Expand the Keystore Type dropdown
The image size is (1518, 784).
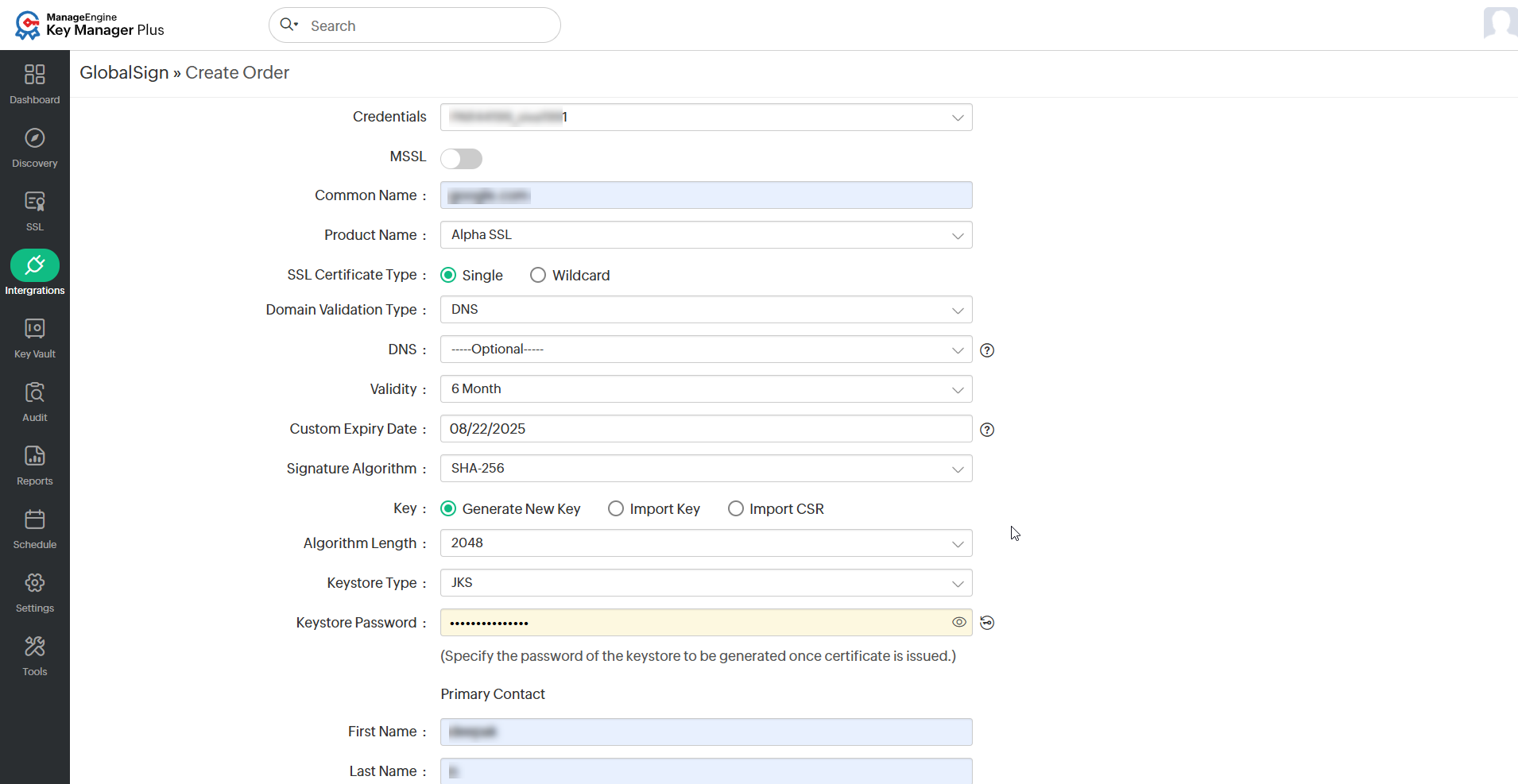click(707, 583)
